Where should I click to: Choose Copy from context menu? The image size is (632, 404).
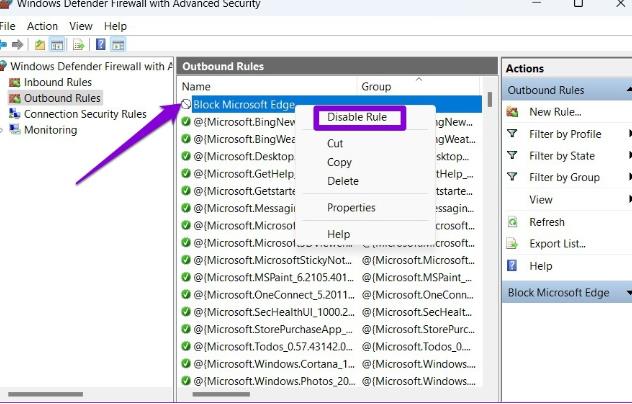click(x=339, y=162)
